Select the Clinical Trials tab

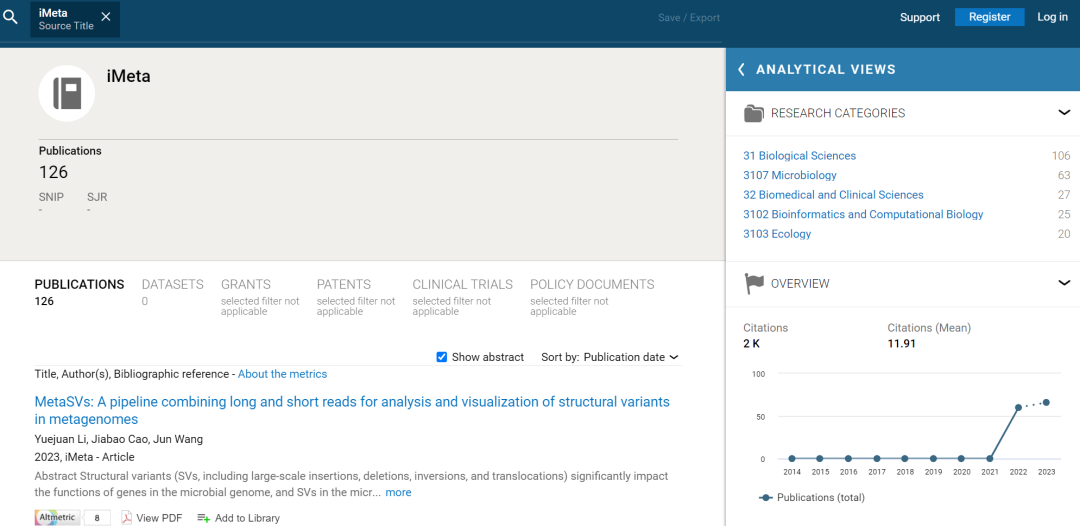462,297
